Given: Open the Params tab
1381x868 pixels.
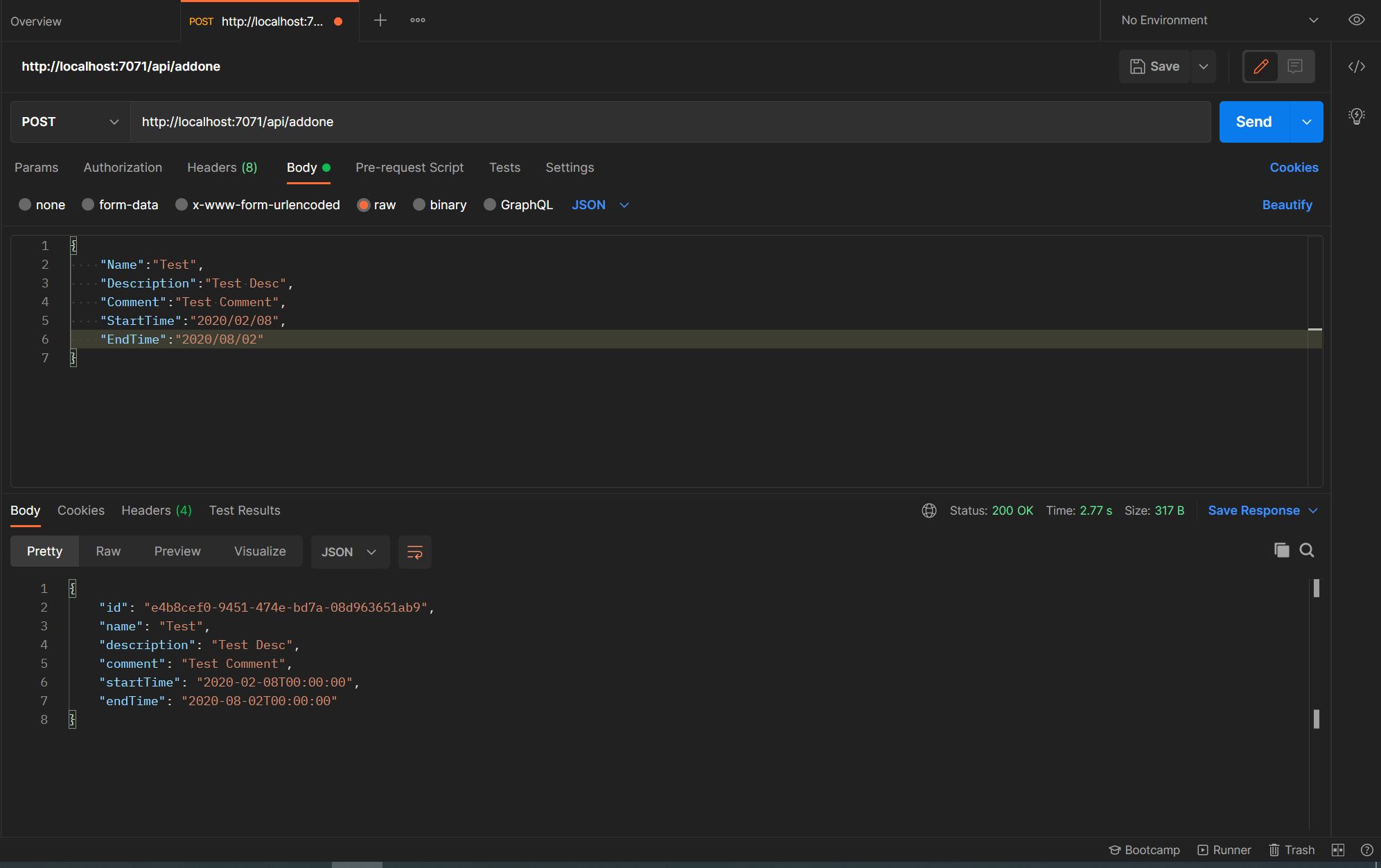Looking at the screenshot, I should 36,168.
